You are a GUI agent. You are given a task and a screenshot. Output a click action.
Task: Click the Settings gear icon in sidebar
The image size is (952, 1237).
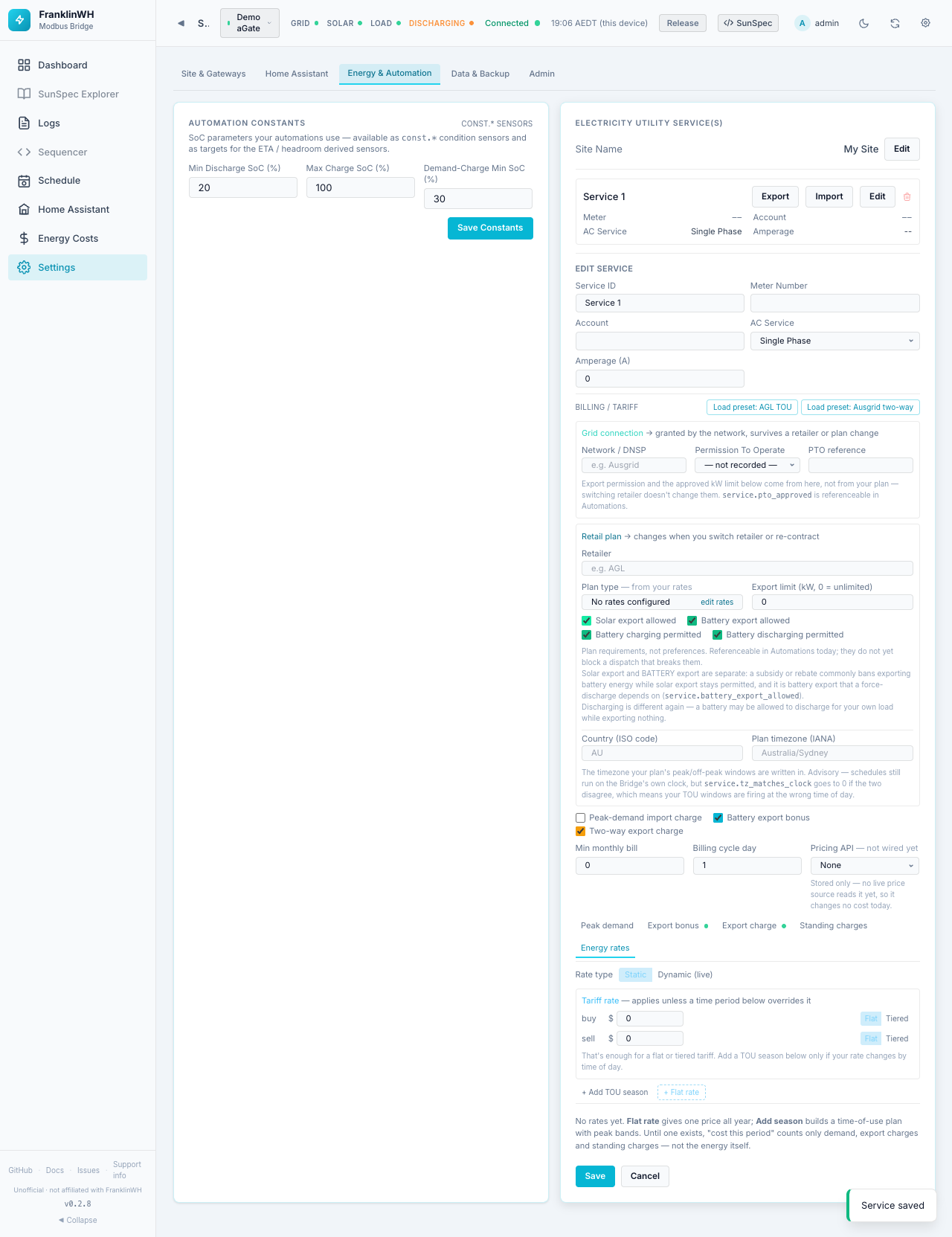coord(24,268)
